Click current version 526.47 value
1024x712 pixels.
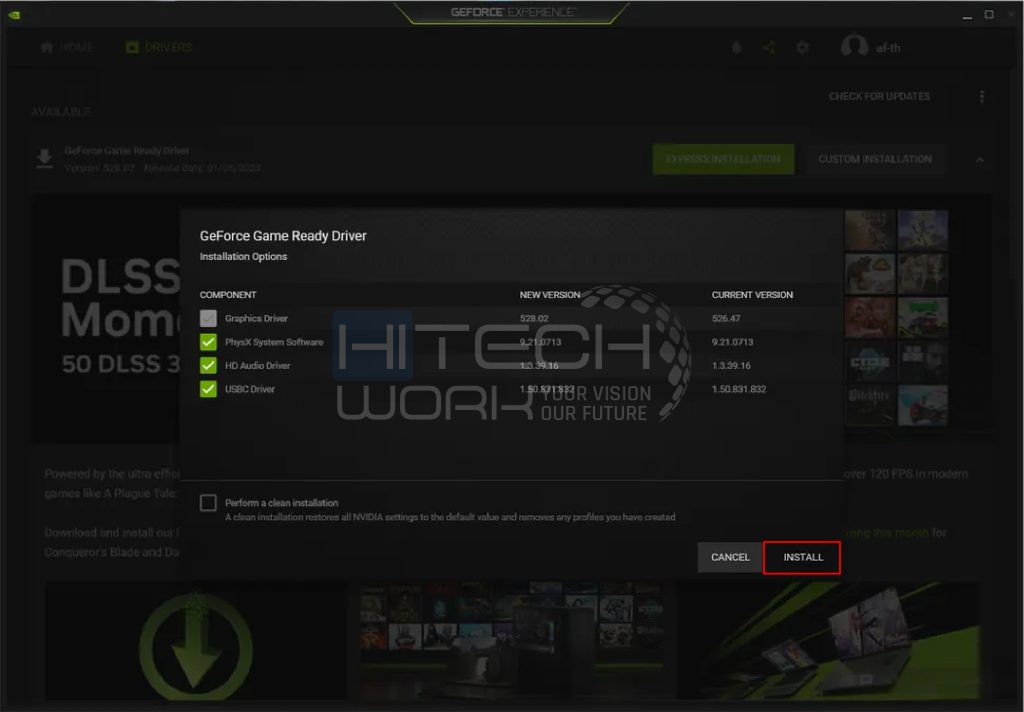(726, 318)
